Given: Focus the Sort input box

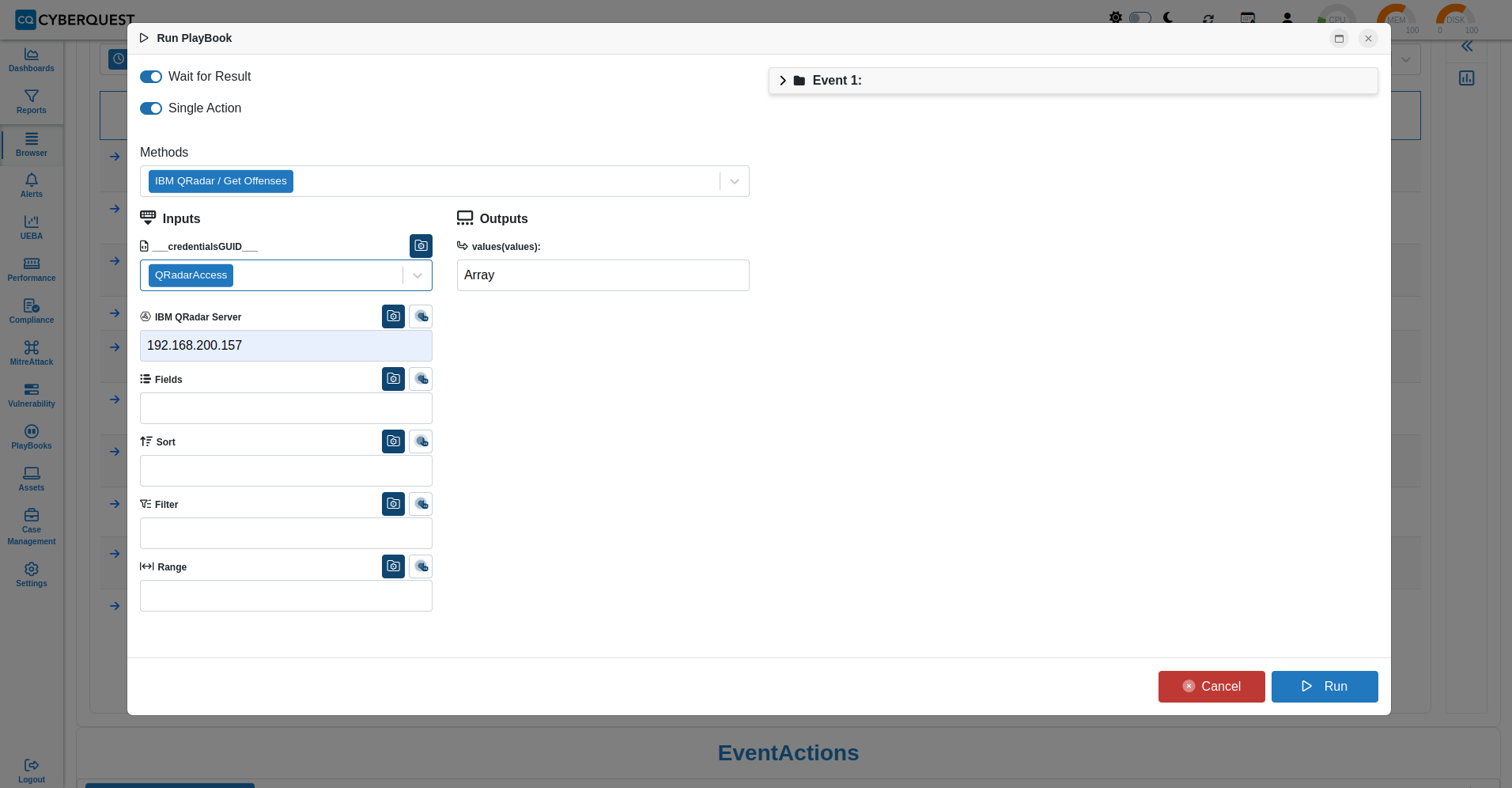Looking at the screenshot, I should (x=286, y=471).
